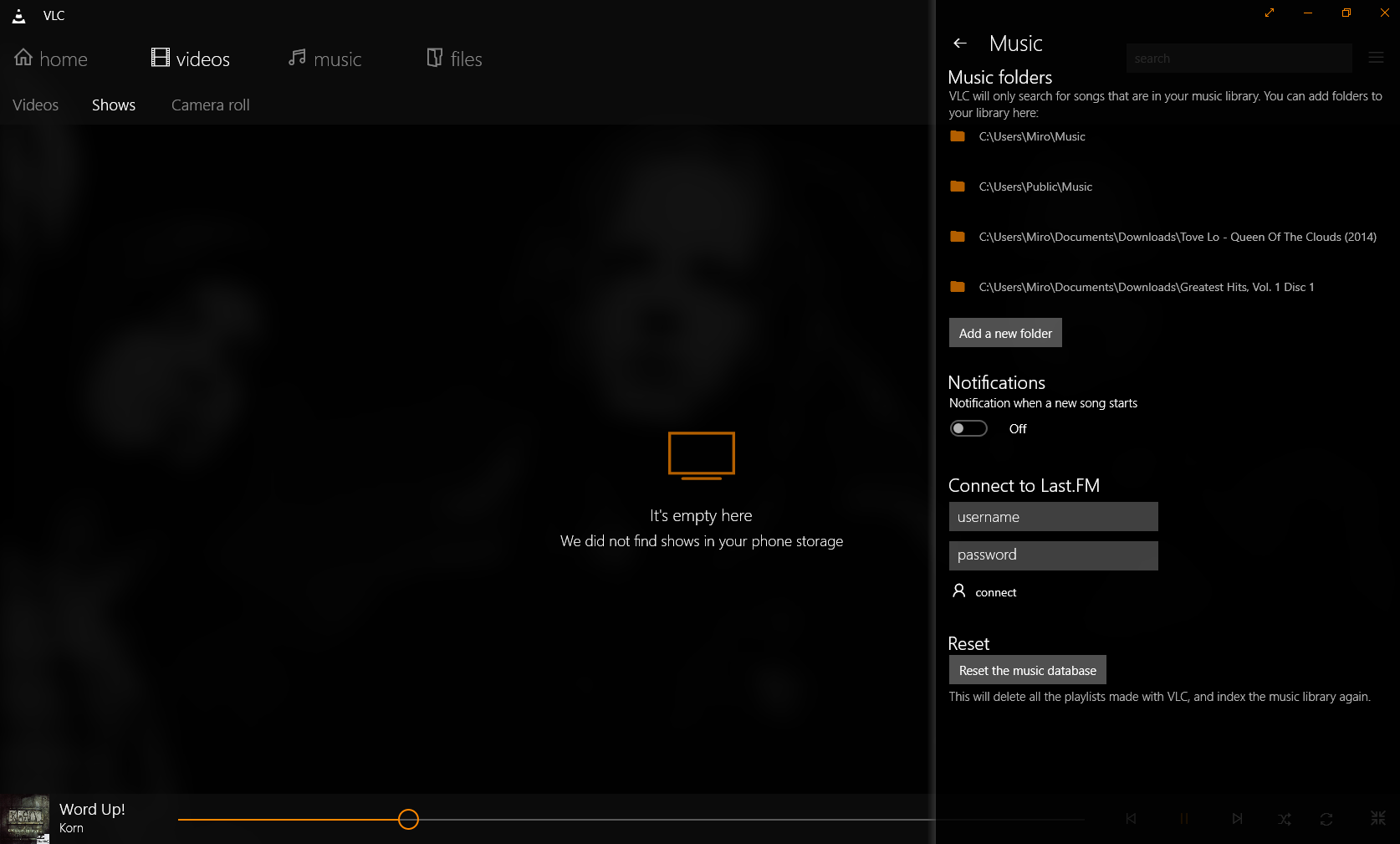Image resolution: width=1400 pixels, height=844 pixels.
Task: Click Add a new folder button
Action: click(x=1005, y=333)
